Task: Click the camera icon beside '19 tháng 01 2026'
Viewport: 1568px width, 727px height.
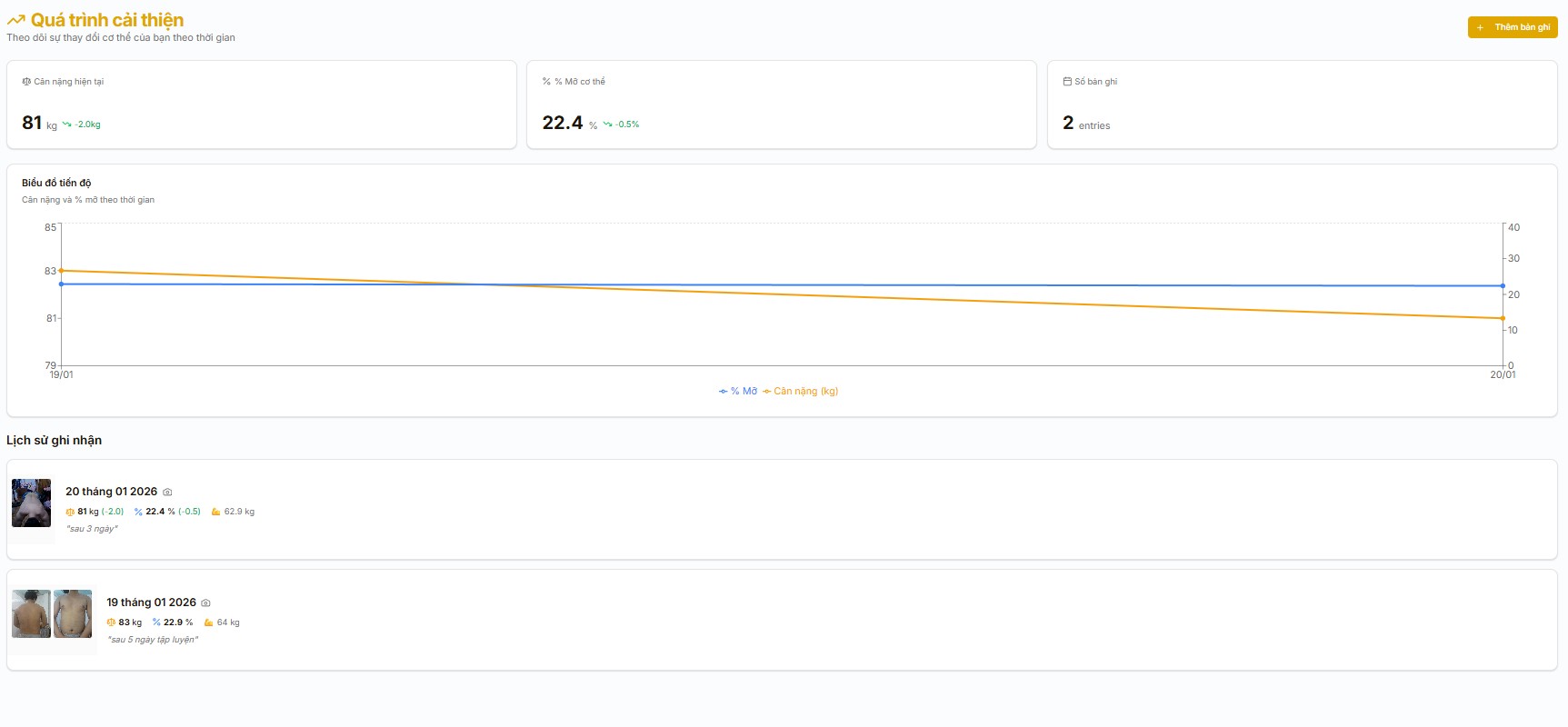Action: [205, 603]
